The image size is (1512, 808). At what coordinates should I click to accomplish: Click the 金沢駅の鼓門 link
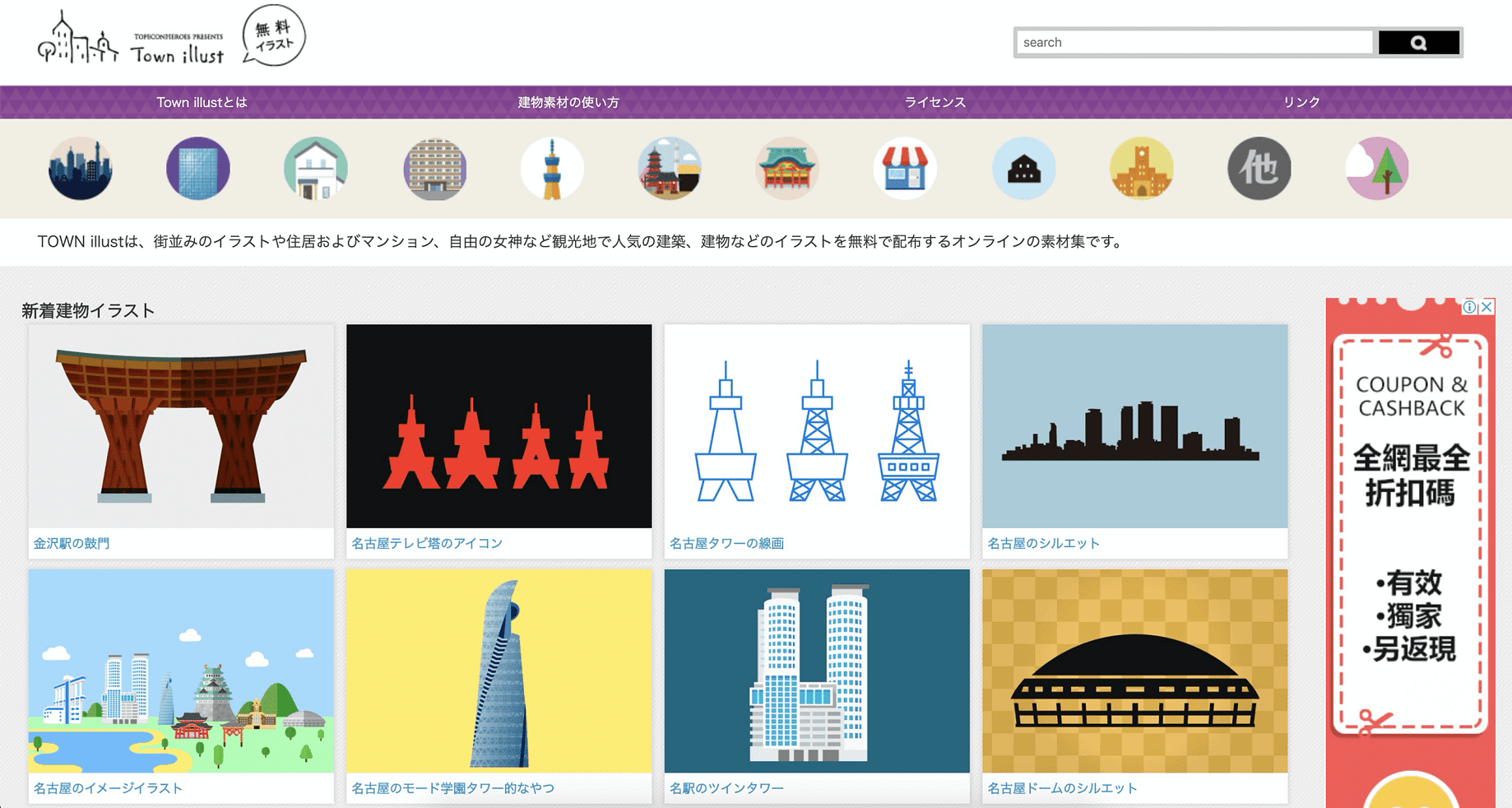[72, 543]
